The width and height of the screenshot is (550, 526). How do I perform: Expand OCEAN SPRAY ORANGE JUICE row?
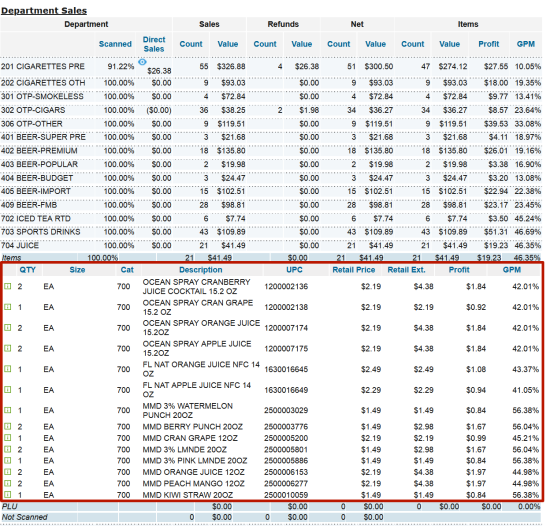8,328
